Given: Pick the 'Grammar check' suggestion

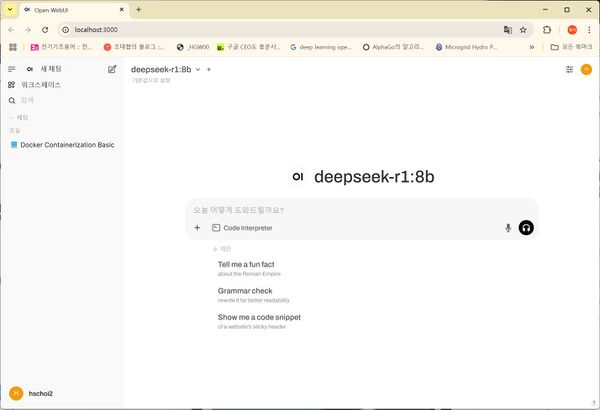Looking at the screenshot, I should pyautogui.click(x=245, y=291).
